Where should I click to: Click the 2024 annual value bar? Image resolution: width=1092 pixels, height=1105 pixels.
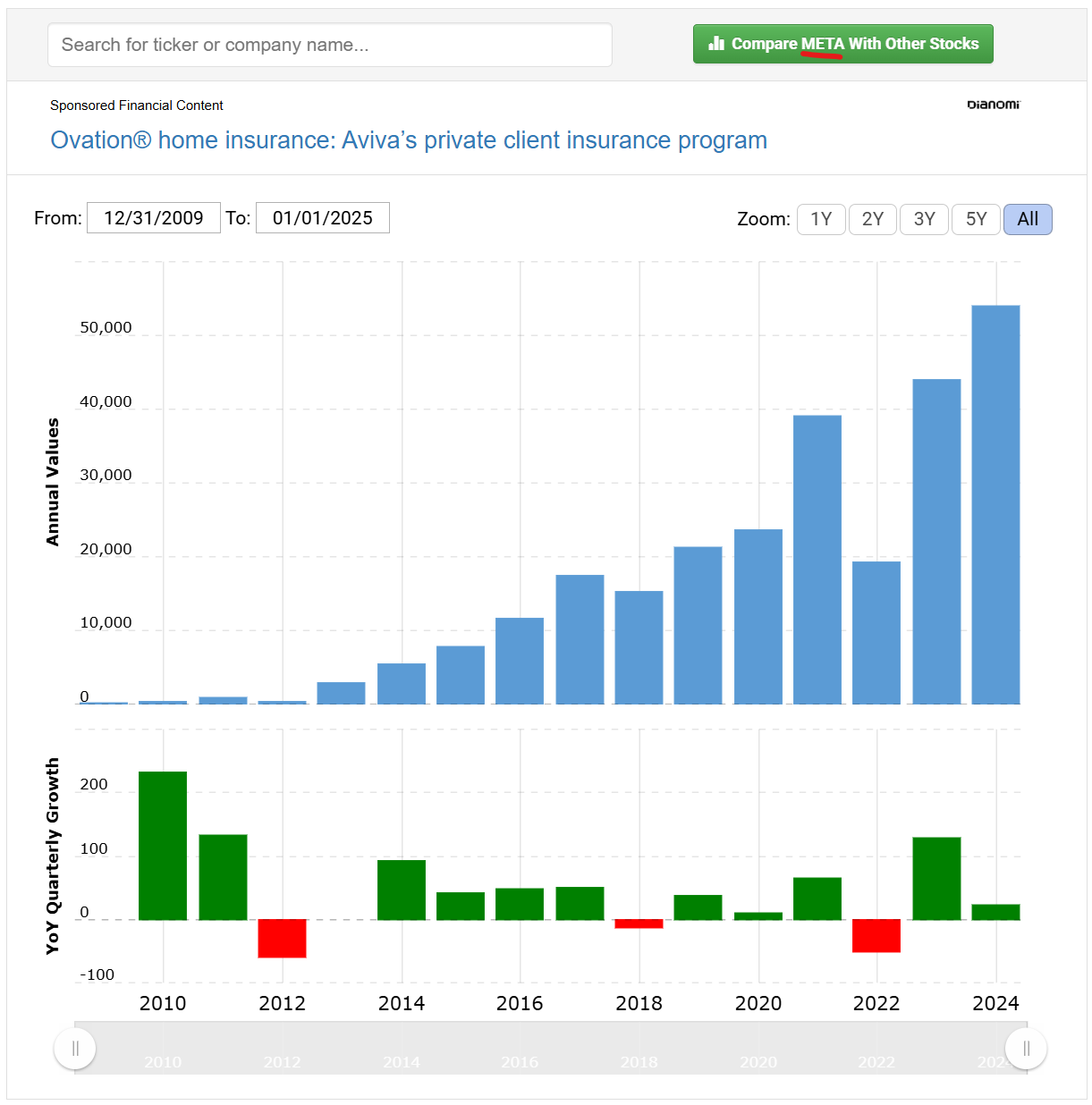coord(995,505)
